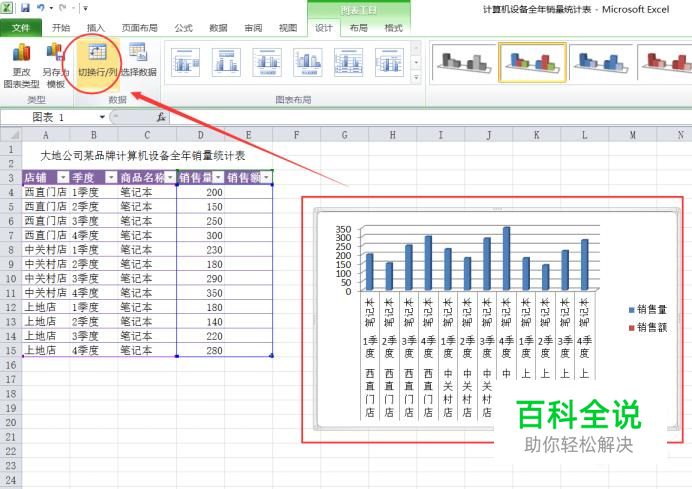Switch to the chart Design (设计) tab
692x489 pixels.
(323, 28)
